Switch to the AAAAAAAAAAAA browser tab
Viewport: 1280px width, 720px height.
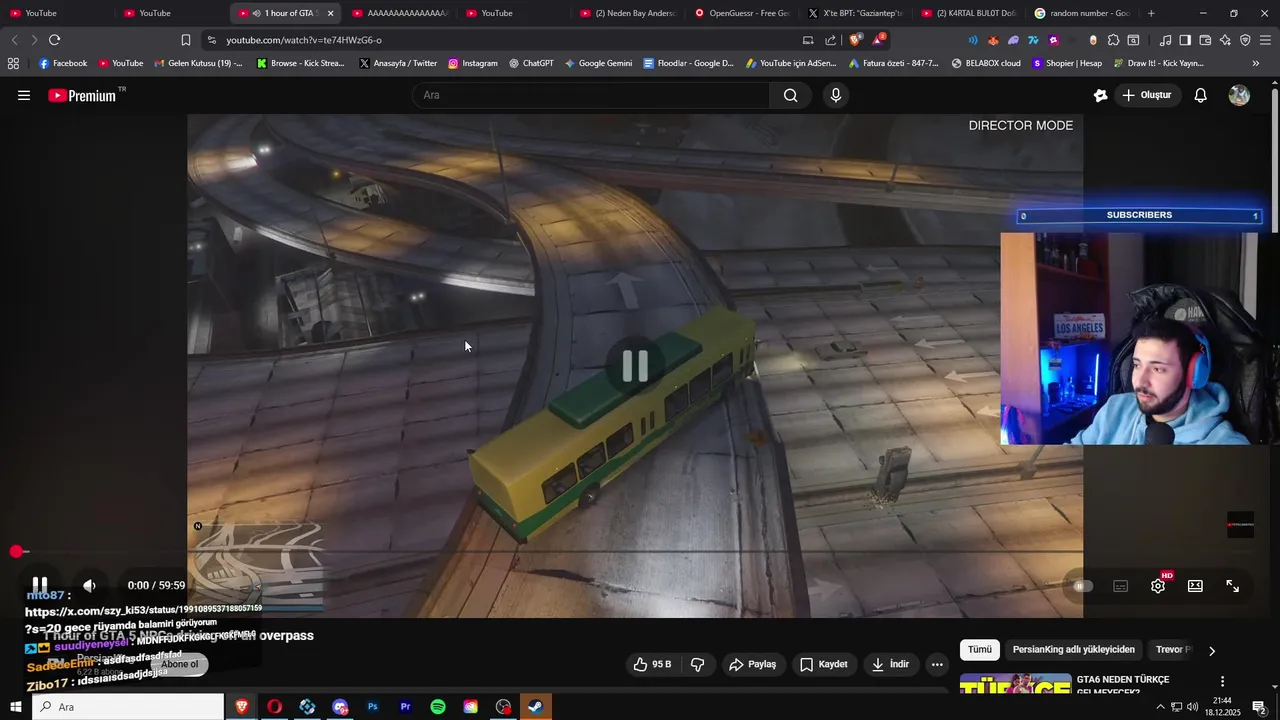click(x=400, y=13)
